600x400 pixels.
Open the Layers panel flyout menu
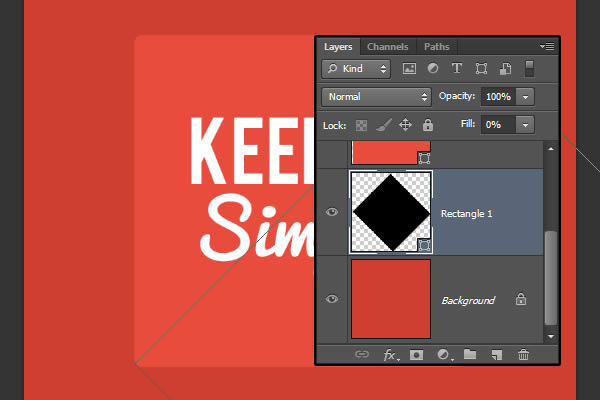click(x=547, y=46)
